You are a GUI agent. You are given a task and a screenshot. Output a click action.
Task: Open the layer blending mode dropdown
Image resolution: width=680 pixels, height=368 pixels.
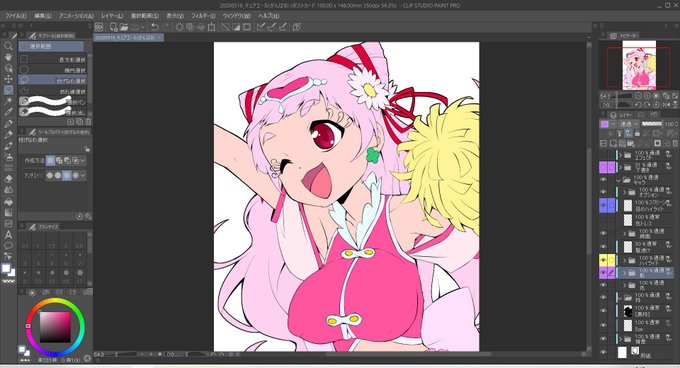pyautogui.click(x=629, y=124)
